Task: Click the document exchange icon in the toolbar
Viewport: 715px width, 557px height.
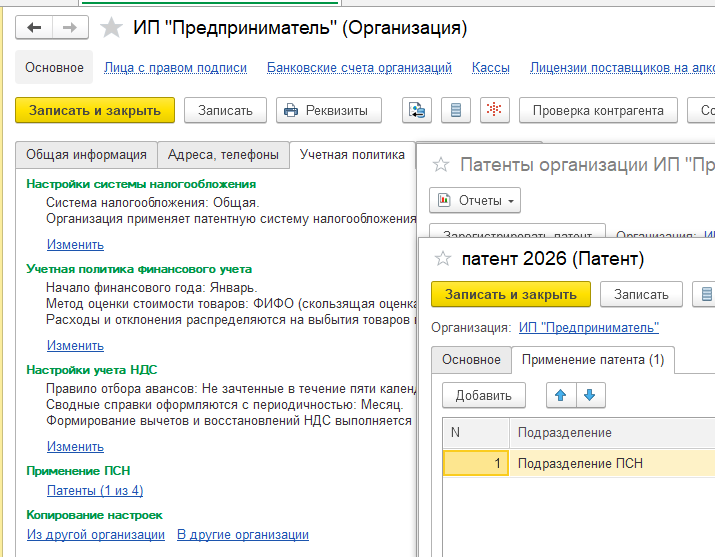Action: pos(417,110)
